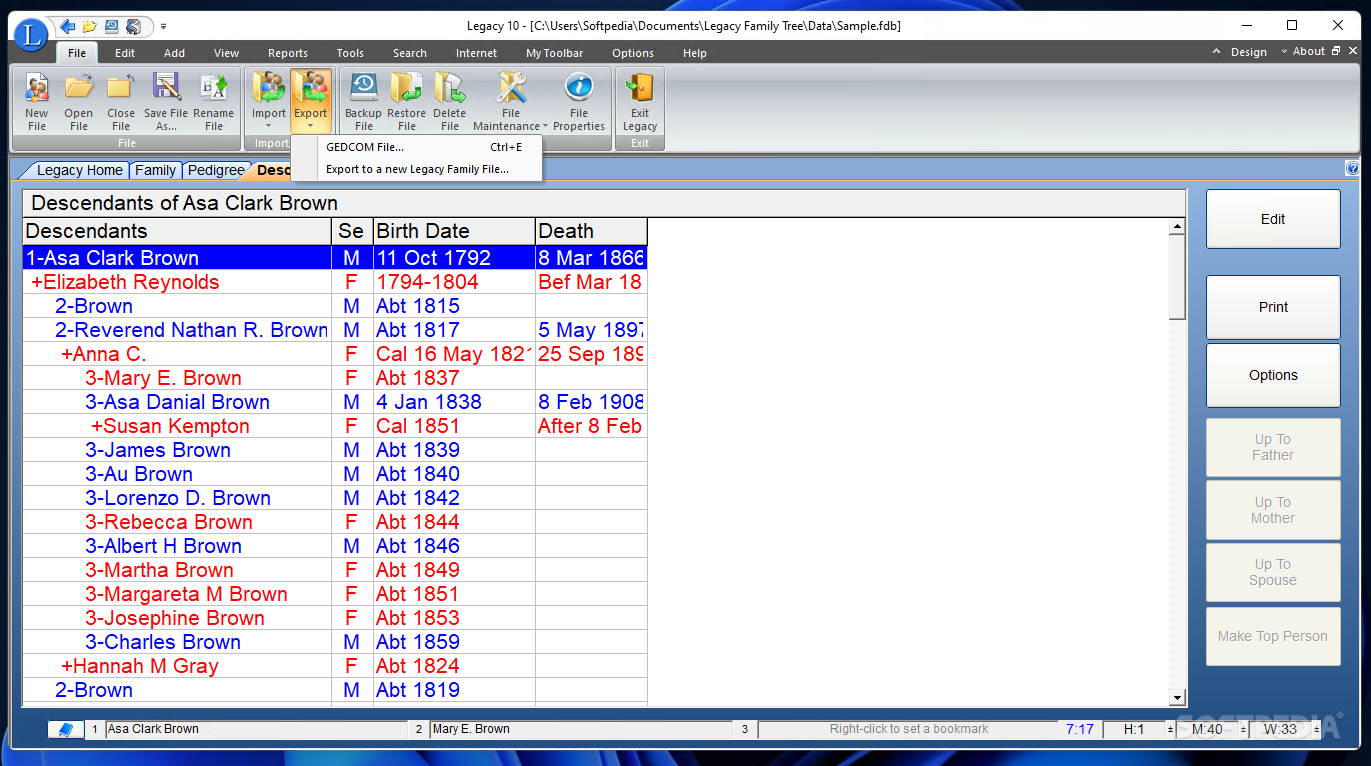Create a new family file with New File
The width and height of the screenshot is (1371, 766).
[37, 101]
